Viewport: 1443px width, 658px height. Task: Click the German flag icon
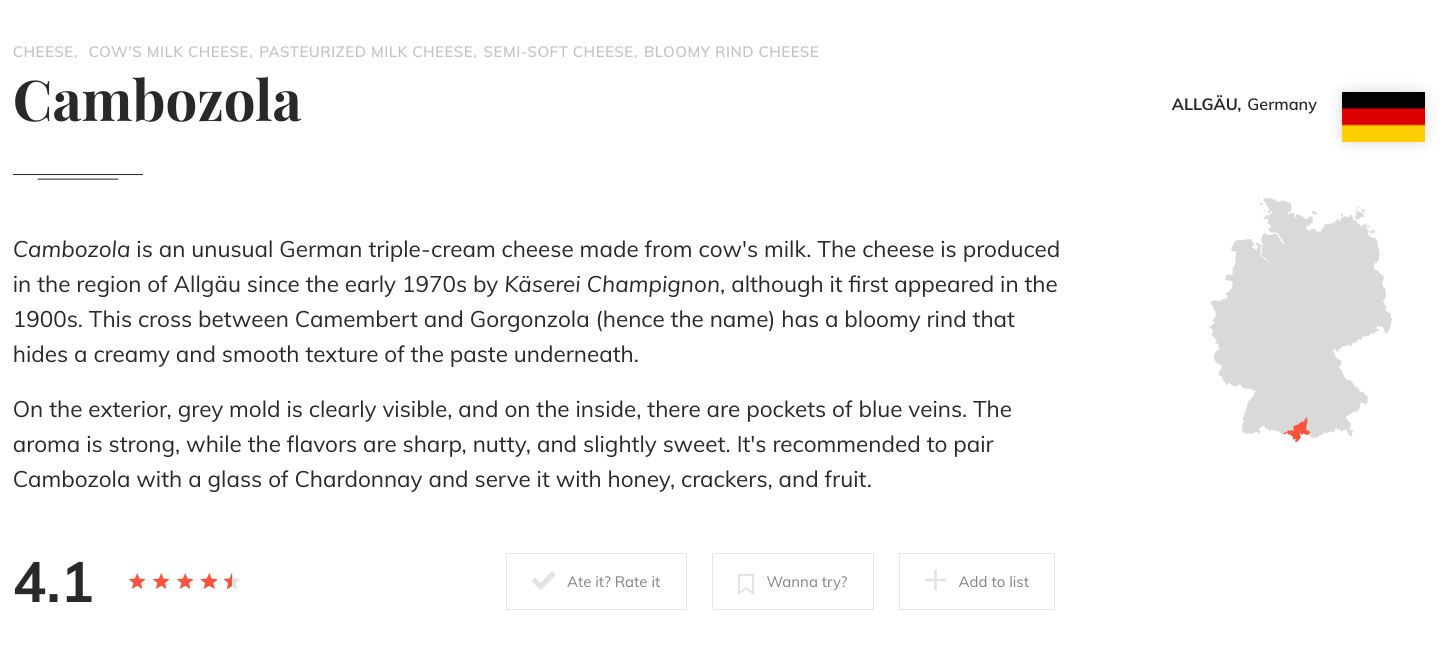coord(1382,117)
